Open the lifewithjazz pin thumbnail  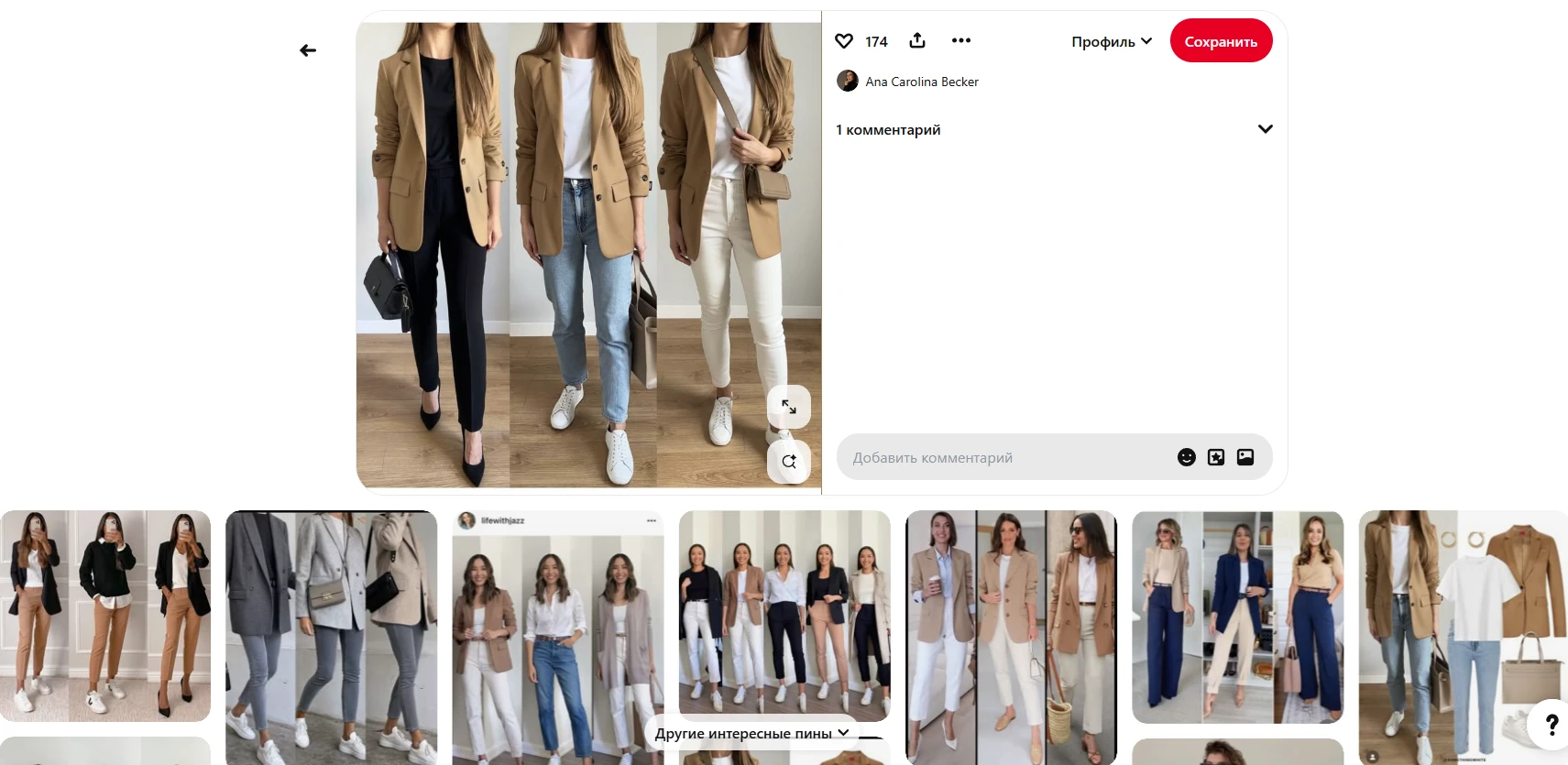(557, 632)
